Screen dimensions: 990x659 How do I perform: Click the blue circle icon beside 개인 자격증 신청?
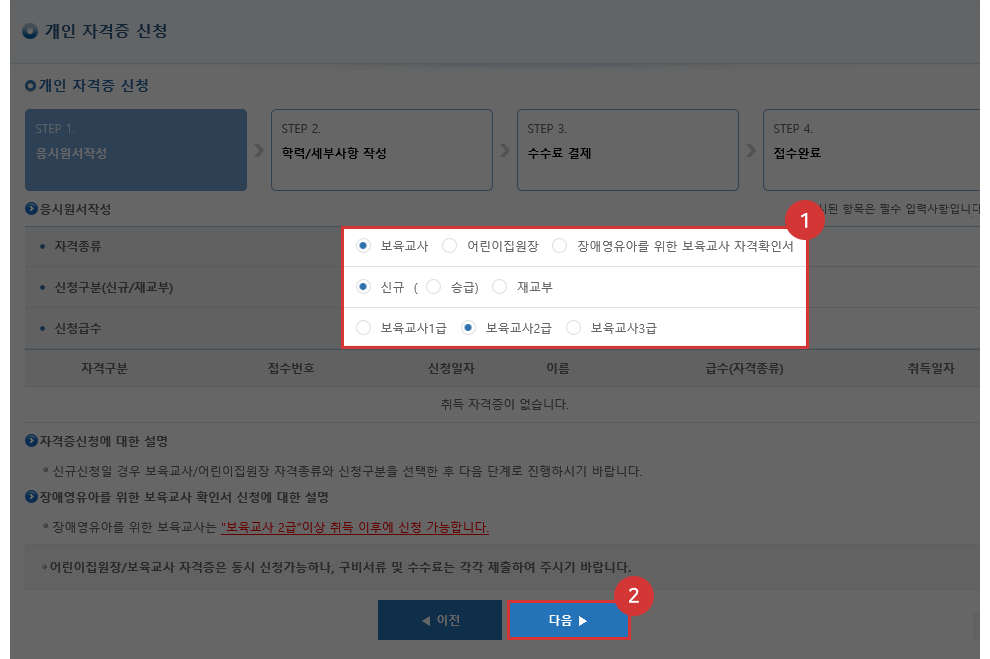28,31
